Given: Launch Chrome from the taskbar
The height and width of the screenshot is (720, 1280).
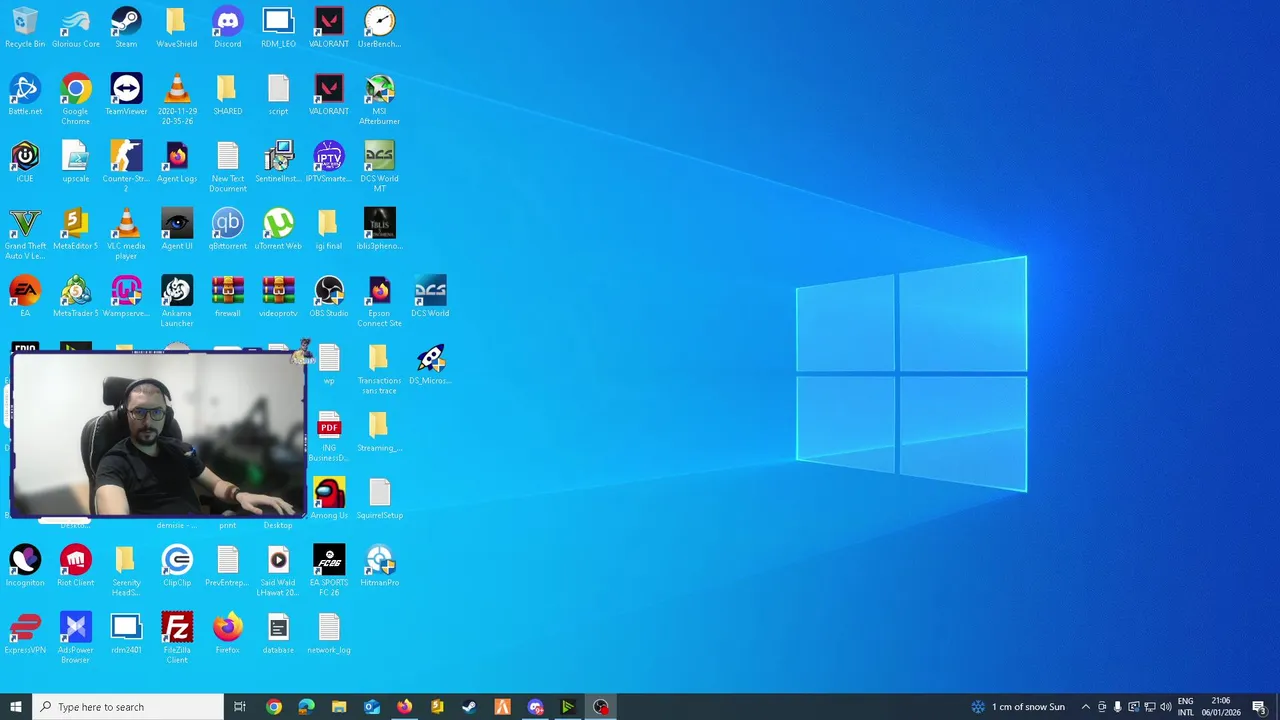Looking at the screenshot, I should click(x=273, y=707).
